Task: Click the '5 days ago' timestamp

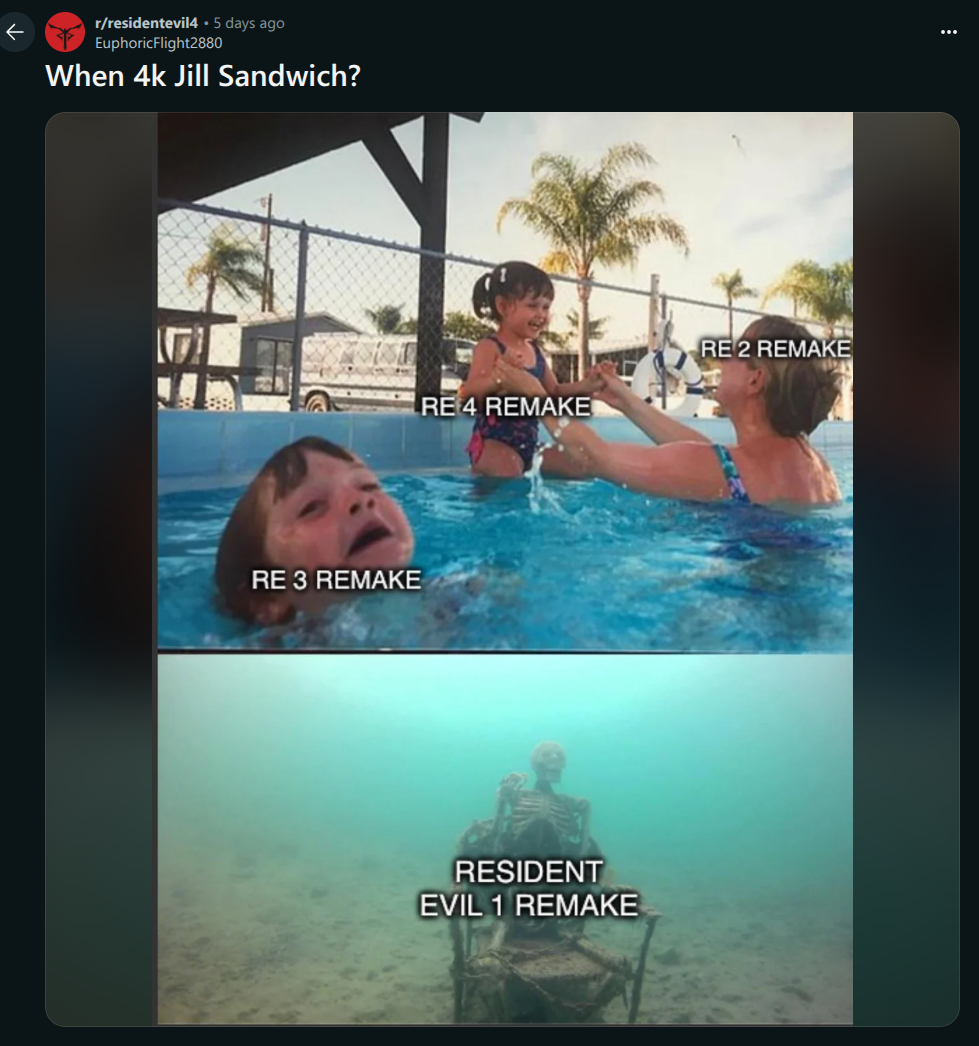Action: point(249,23)
